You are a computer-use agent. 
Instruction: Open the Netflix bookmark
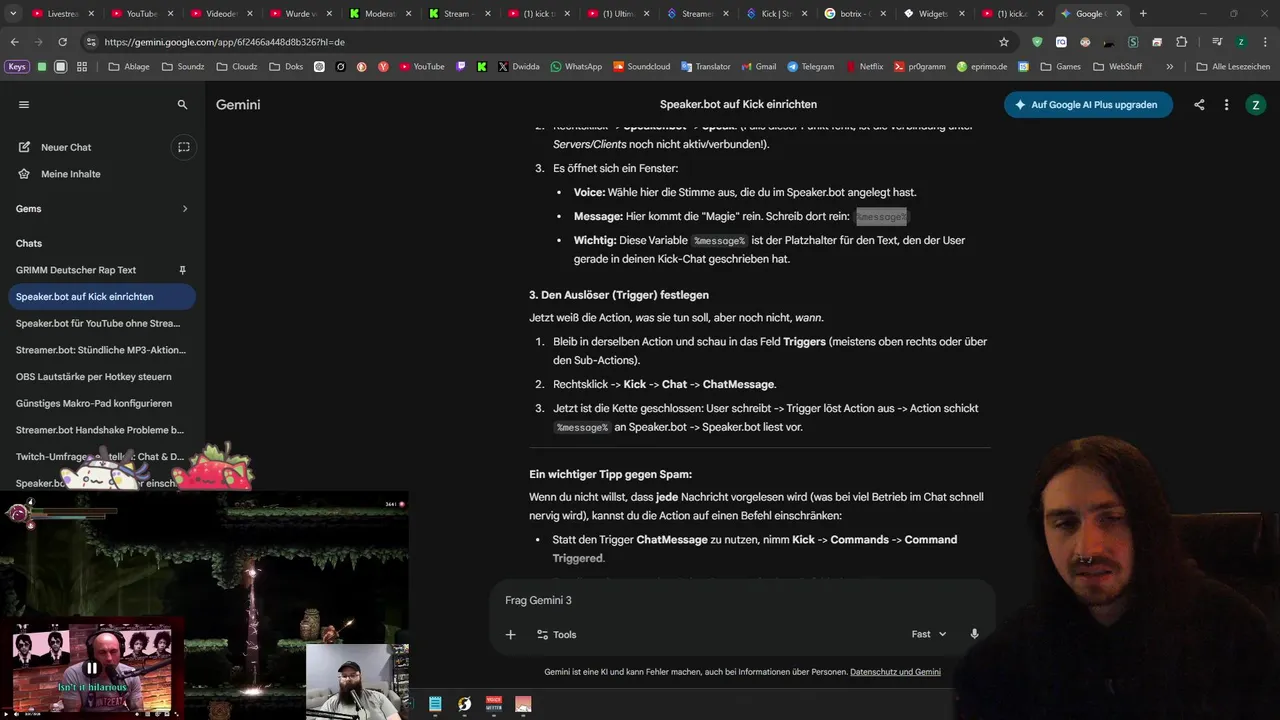click(x=864, y=66)
